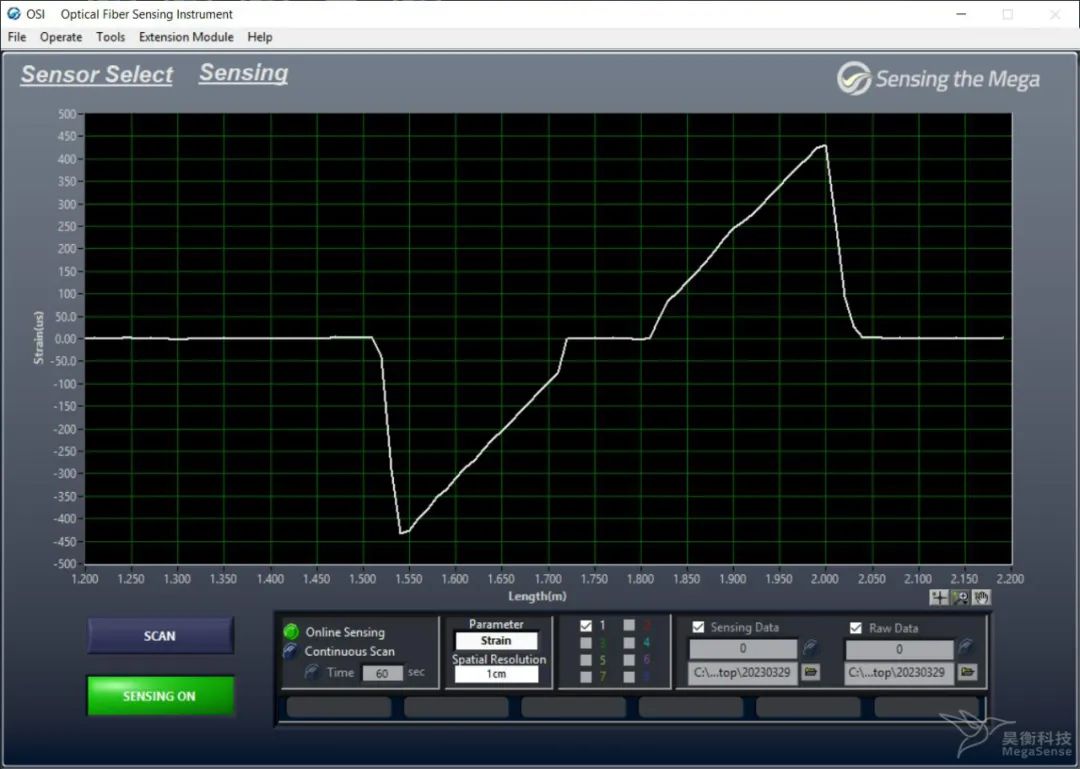Uncheck channel 1 checkbox
This screenshot has height=769, width=1080.
pyautogui.click(x=585, y=626)
